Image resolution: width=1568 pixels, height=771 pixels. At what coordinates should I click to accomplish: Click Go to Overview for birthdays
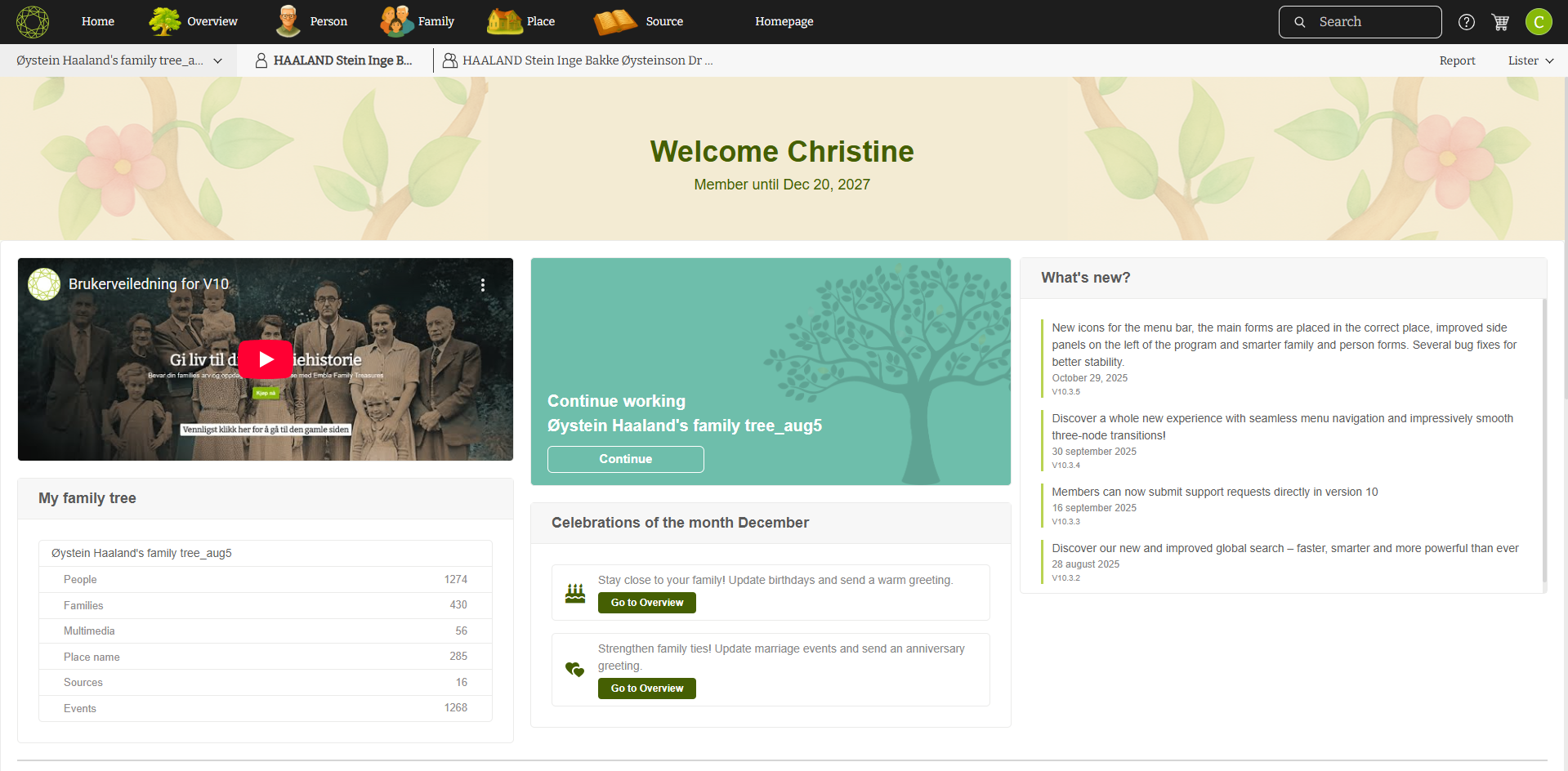(646, 603)
